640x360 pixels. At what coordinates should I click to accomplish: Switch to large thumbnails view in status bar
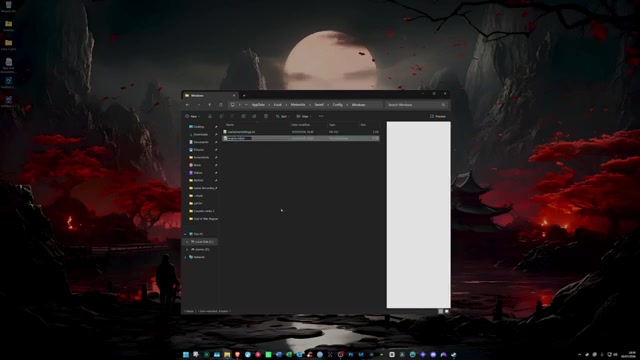[447, 311]
